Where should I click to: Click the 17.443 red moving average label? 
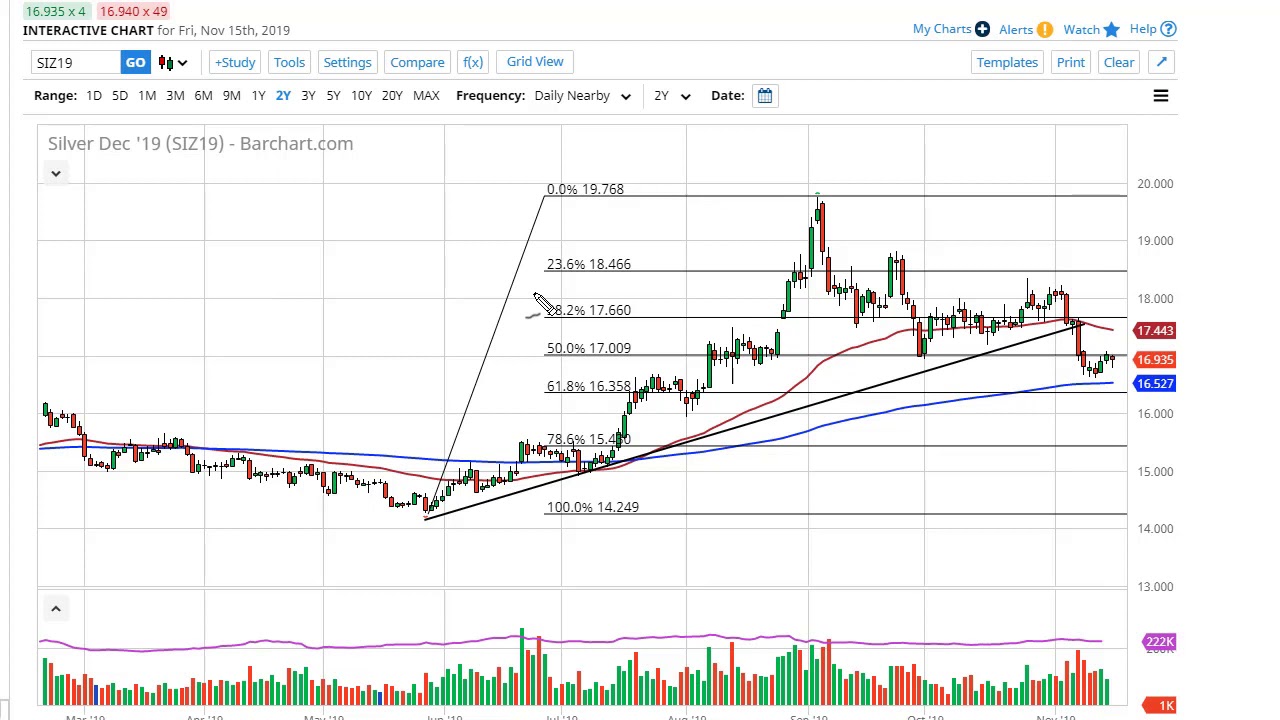click(x=1155, y=330)
